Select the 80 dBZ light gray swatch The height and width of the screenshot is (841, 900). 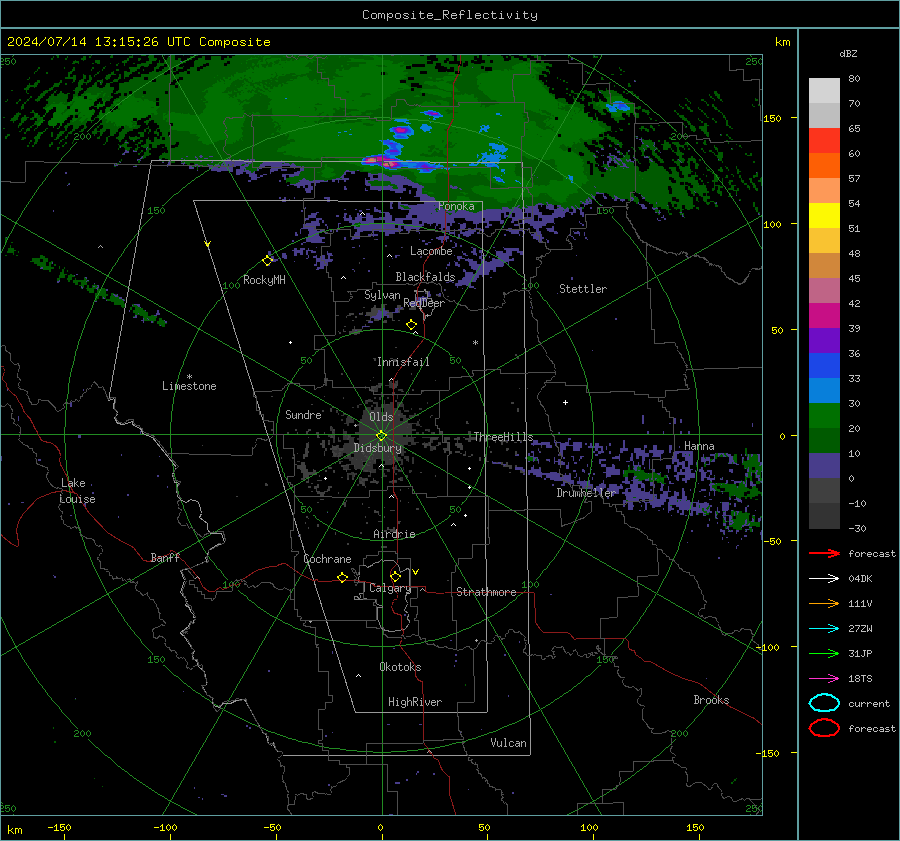pos(824,91)
